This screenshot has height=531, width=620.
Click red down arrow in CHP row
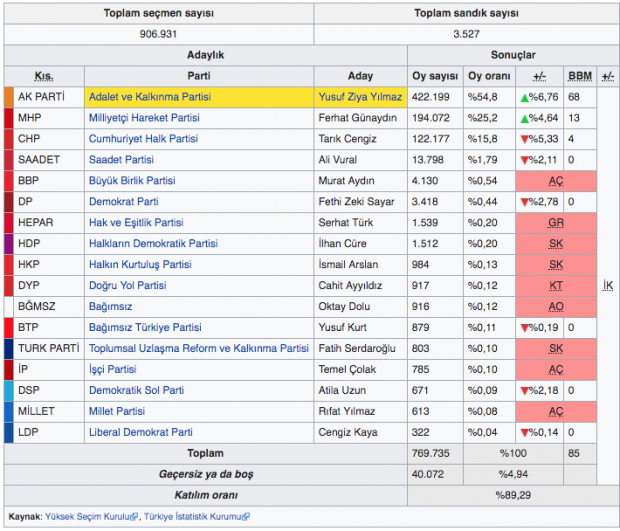click(x=524, y=139)
